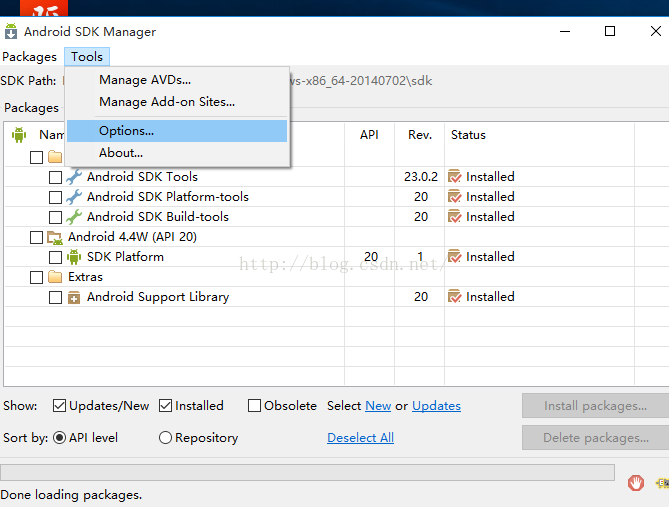
Task: Tick the Android SDK Tools checkbox
Action: (55, 177)
